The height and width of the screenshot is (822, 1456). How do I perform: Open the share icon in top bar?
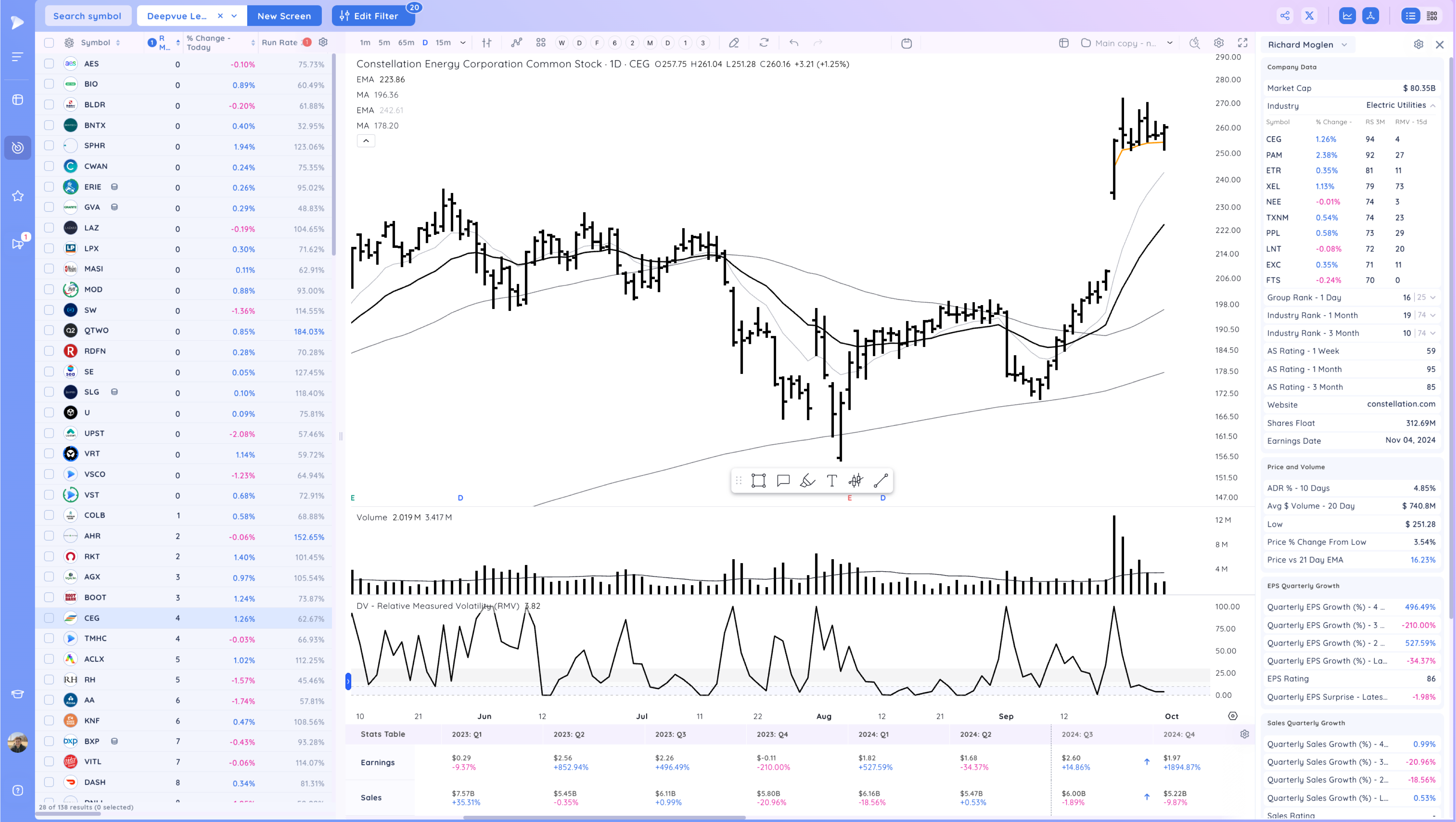pyautogui.click(x=1285, y=16)
